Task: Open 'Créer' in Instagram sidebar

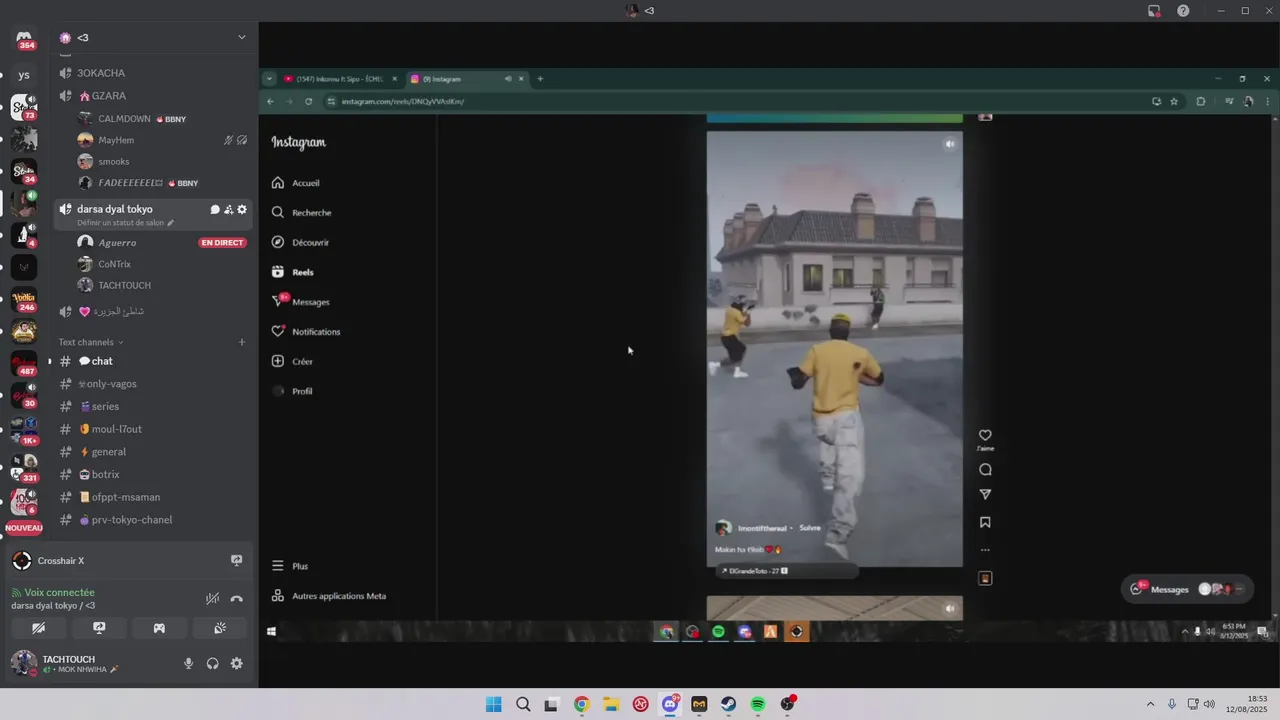Action: pos(292,361)
